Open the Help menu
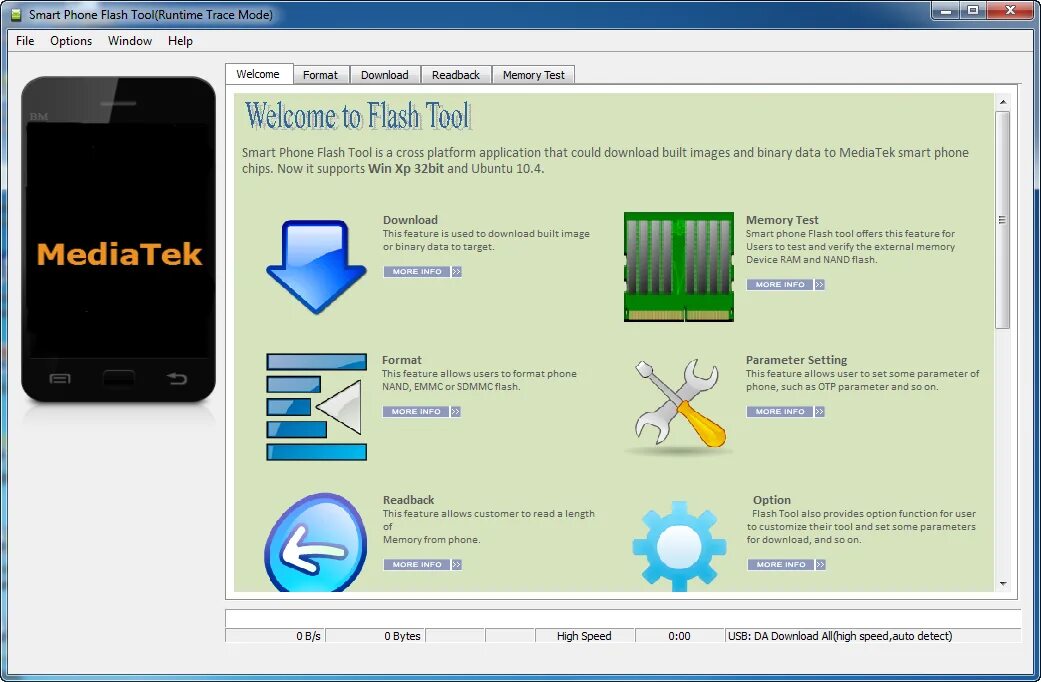The width and height of the screenshot is (1041, 682). pos(180,41)
